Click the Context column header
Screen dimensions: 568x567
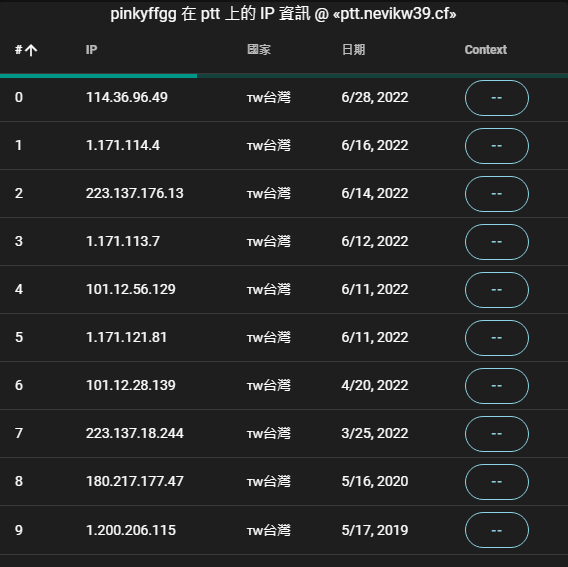[485, 50]
